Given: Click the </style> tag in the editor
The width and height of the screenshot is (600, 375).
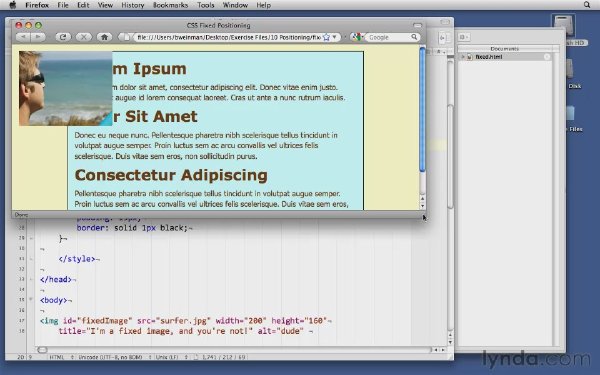Looking at the screenshot, I should click(x=77, y=259).
